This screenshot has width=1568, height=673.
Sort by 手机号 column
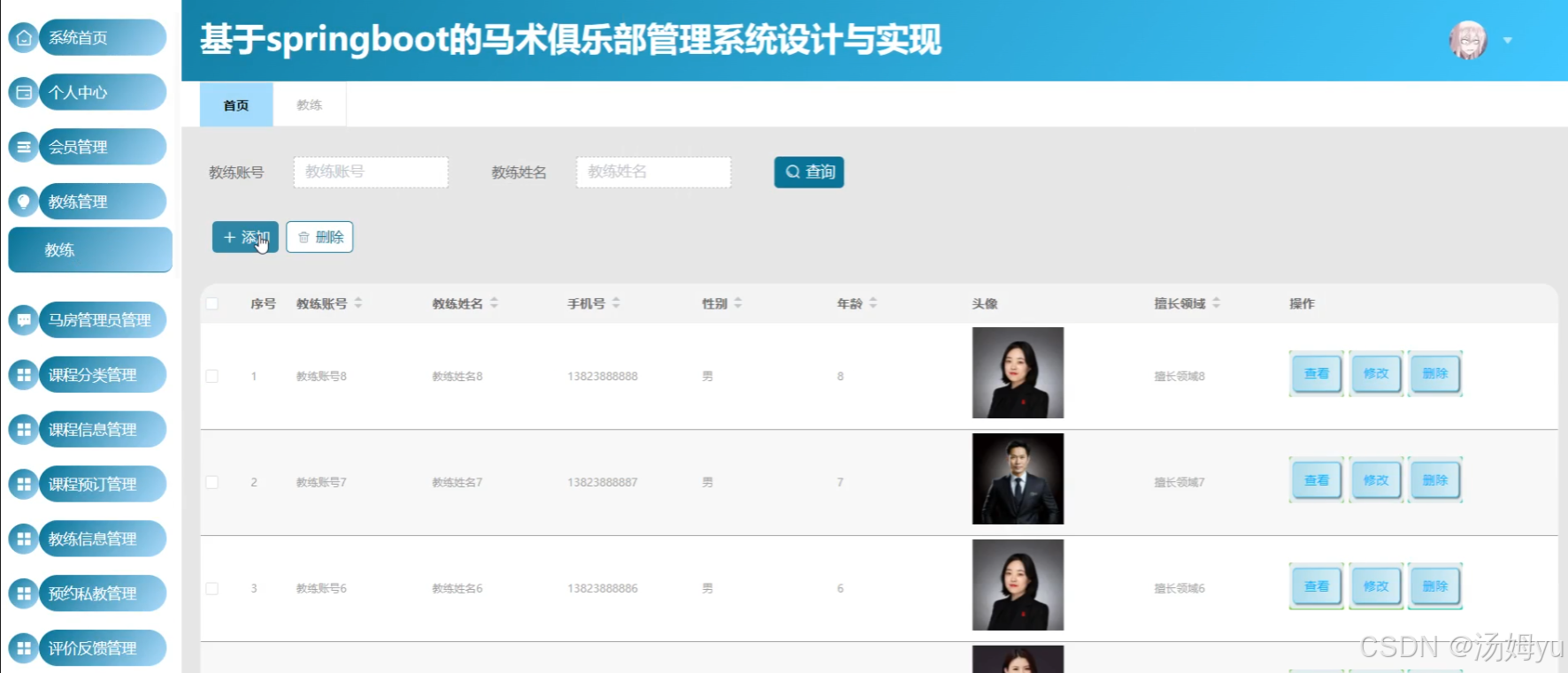point(616,303)
